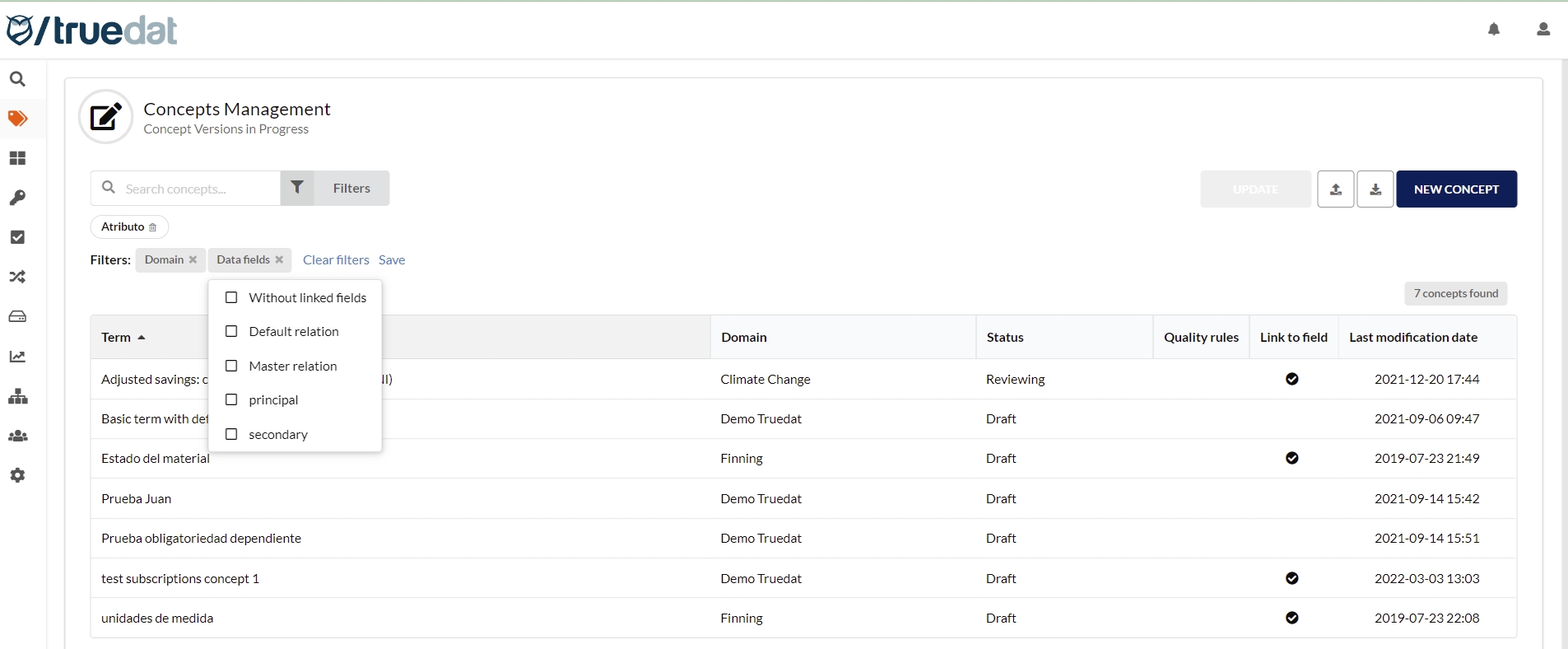Open the user profile icon

[1542, 30]
